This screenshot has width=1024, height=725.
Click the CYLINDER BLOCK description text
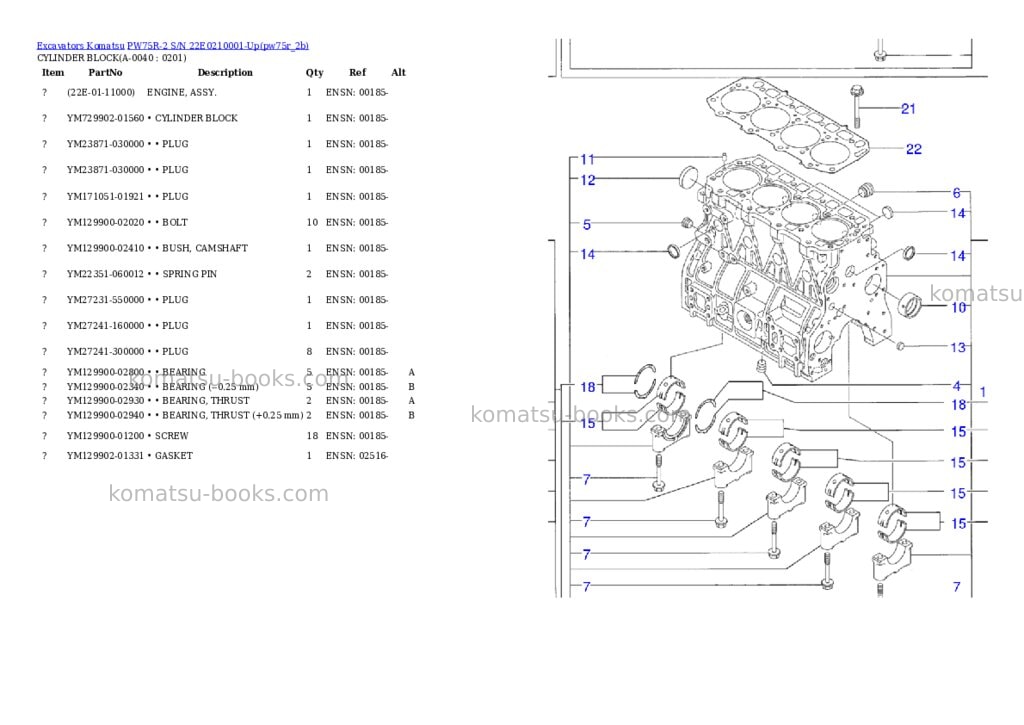(x=196, y=118)
